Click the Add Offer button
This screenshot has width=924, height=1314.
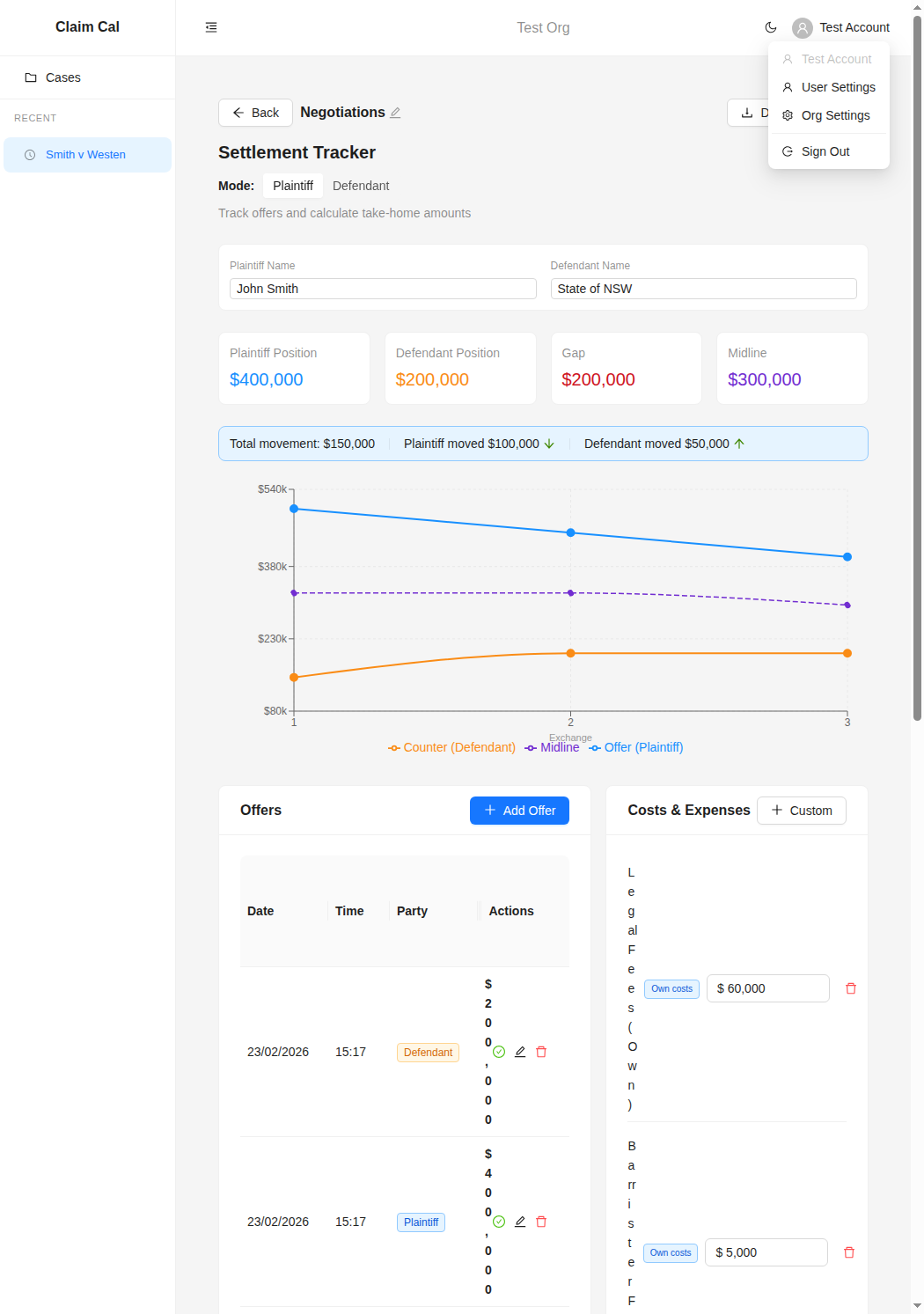click(x=519, y=811)
